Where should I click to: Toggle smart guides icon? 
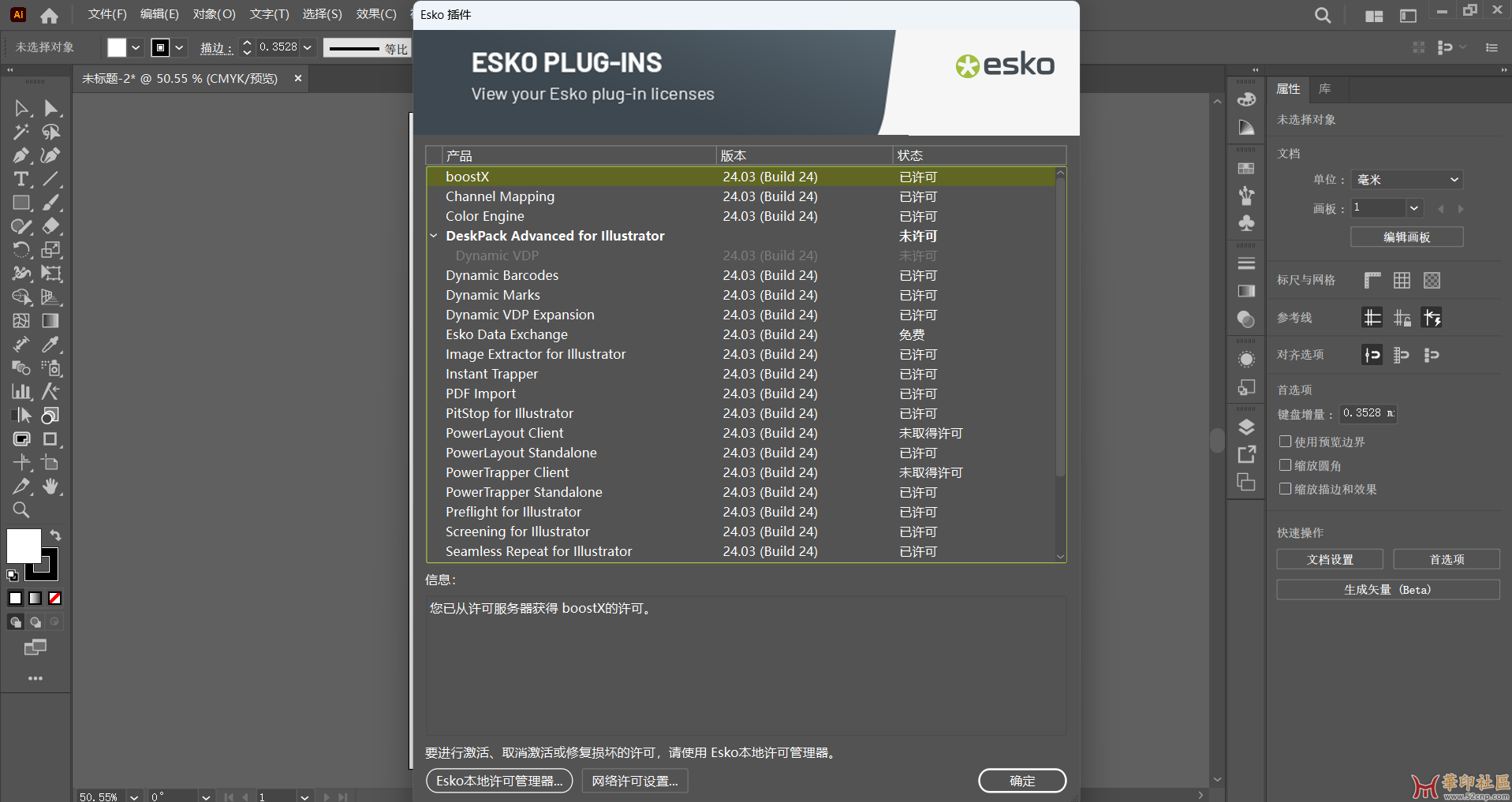1432,318
